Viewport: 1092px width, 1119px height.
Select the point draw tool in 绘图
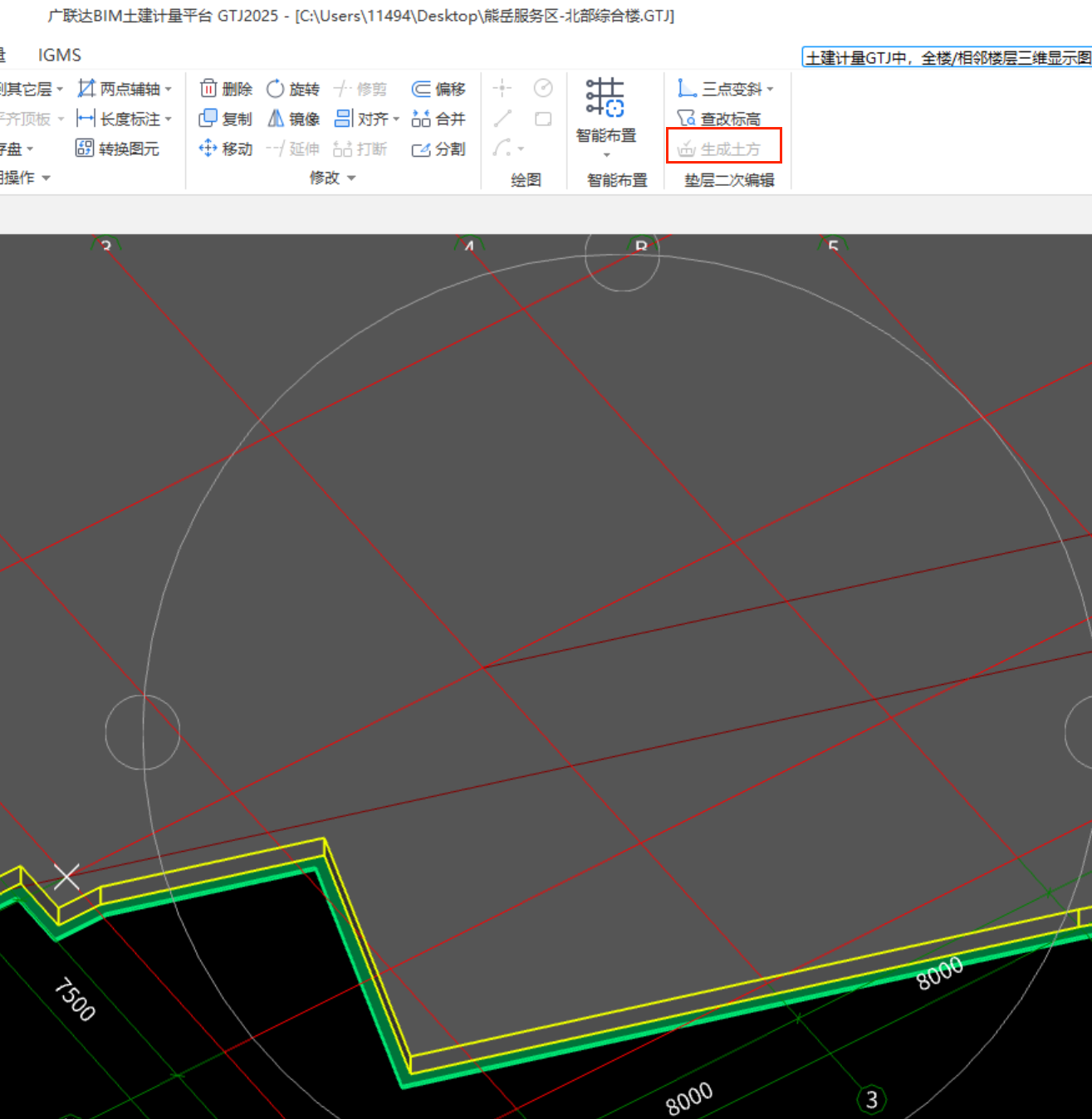(x=502, y=88)
